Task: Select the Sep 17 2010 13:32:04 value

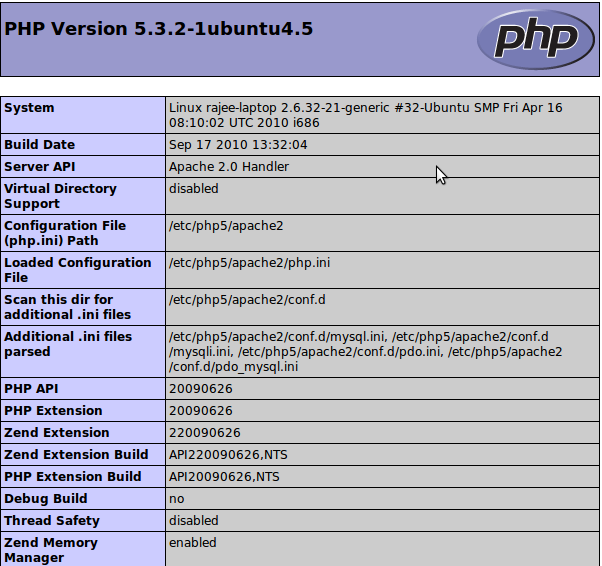Action: (238, 145)
